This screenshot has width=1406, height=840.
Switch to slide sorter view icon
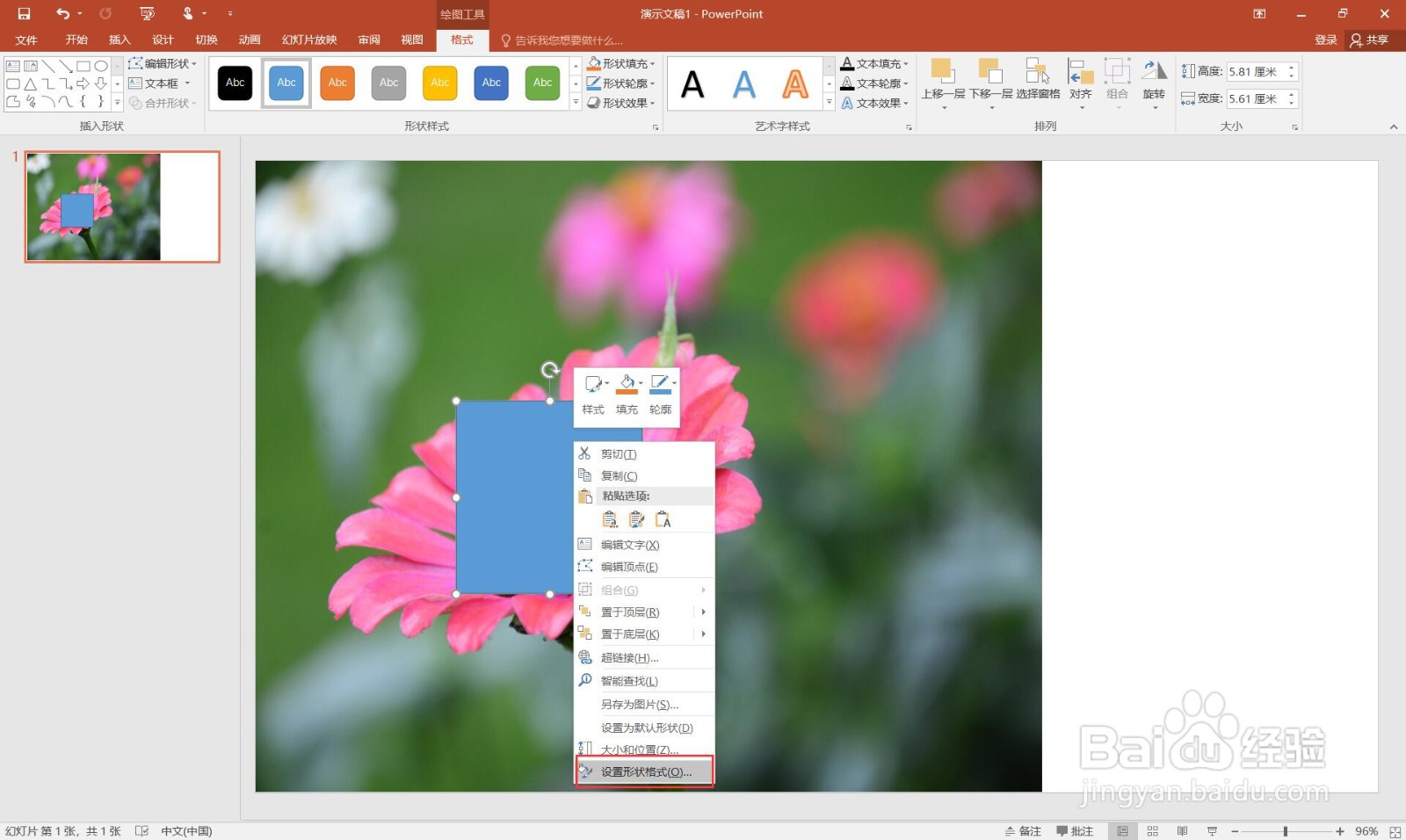click(1153, 831)
